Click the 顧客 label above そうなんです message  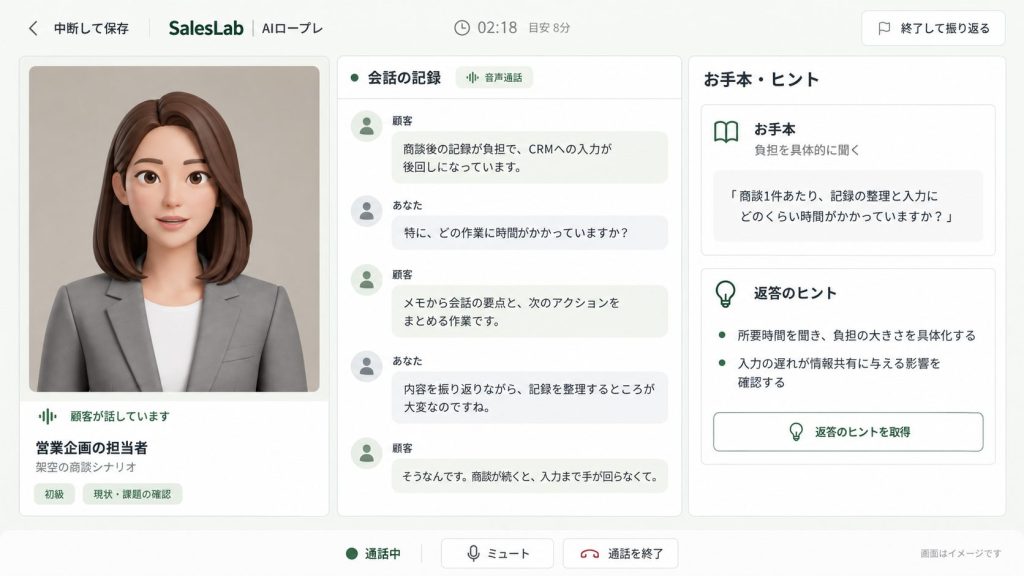tap(402, 448)
